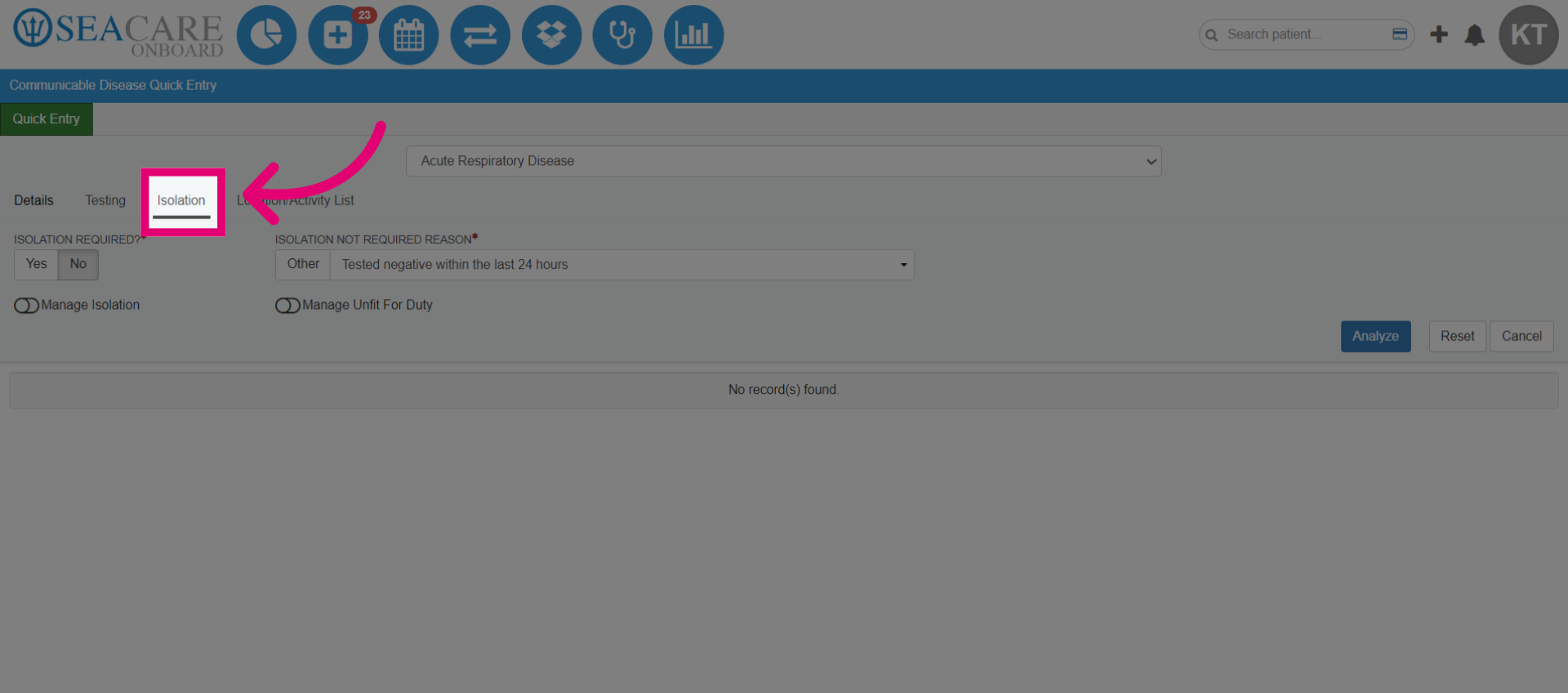1568x693 pixels.
Task: Switch to the Isolation tab
Action: click(x=181, y=201)
